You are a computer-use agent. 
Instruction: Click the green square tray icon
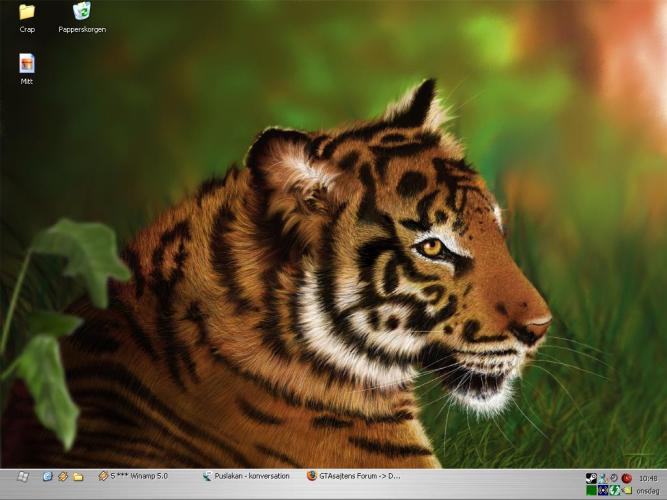[x=591, y=490]
